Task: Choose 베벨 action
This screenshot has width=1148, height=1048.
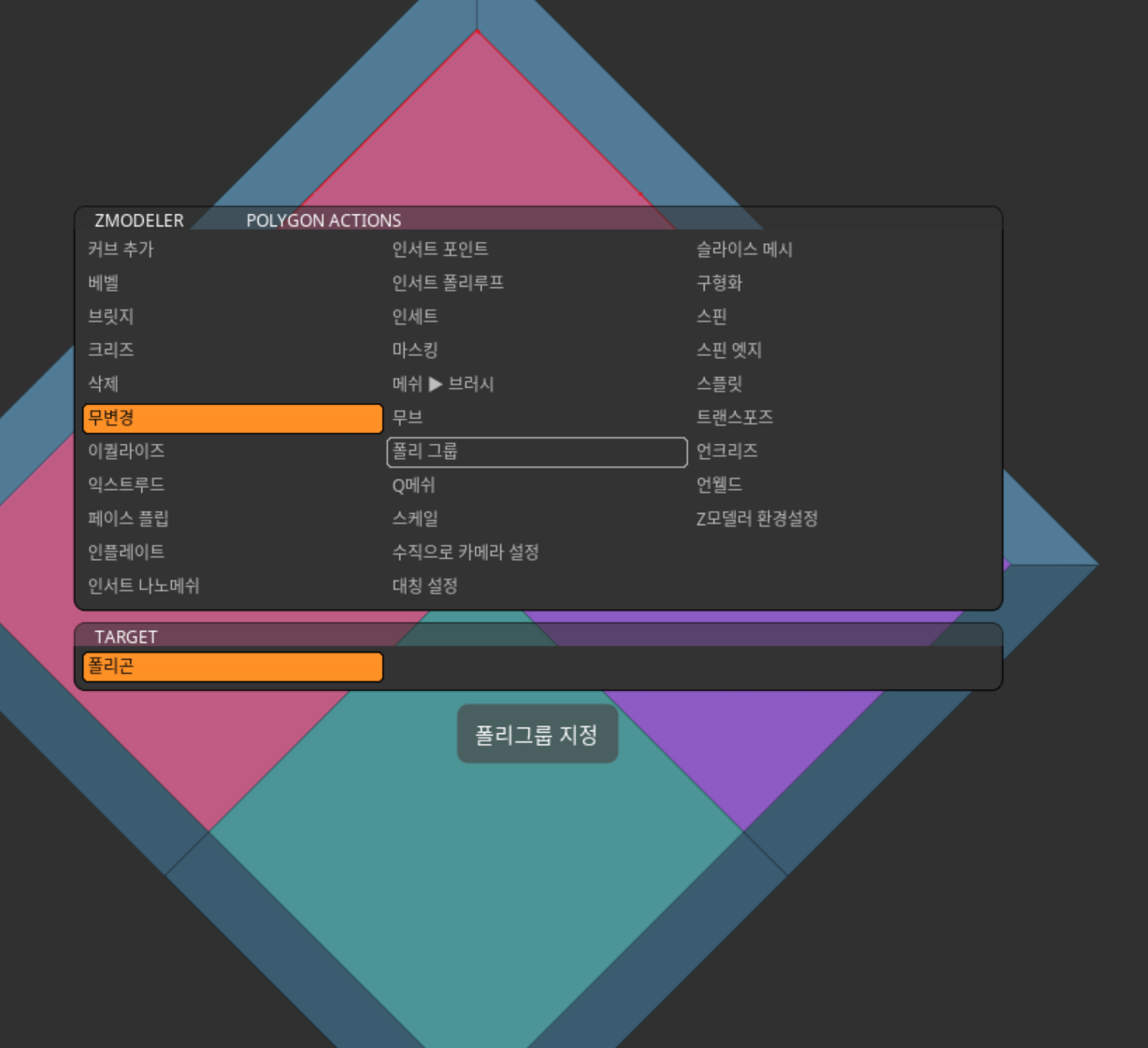Action: pyautogui.click(x=233, y=283)
